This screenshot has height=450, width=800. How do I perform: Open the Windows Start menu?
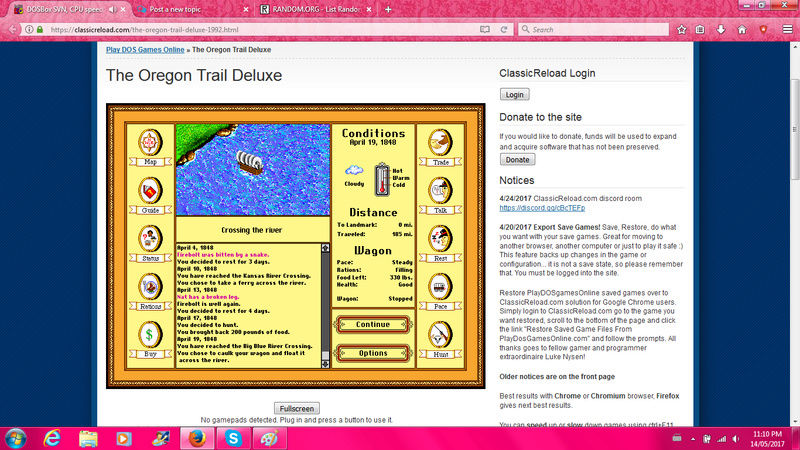click(15, 439)
